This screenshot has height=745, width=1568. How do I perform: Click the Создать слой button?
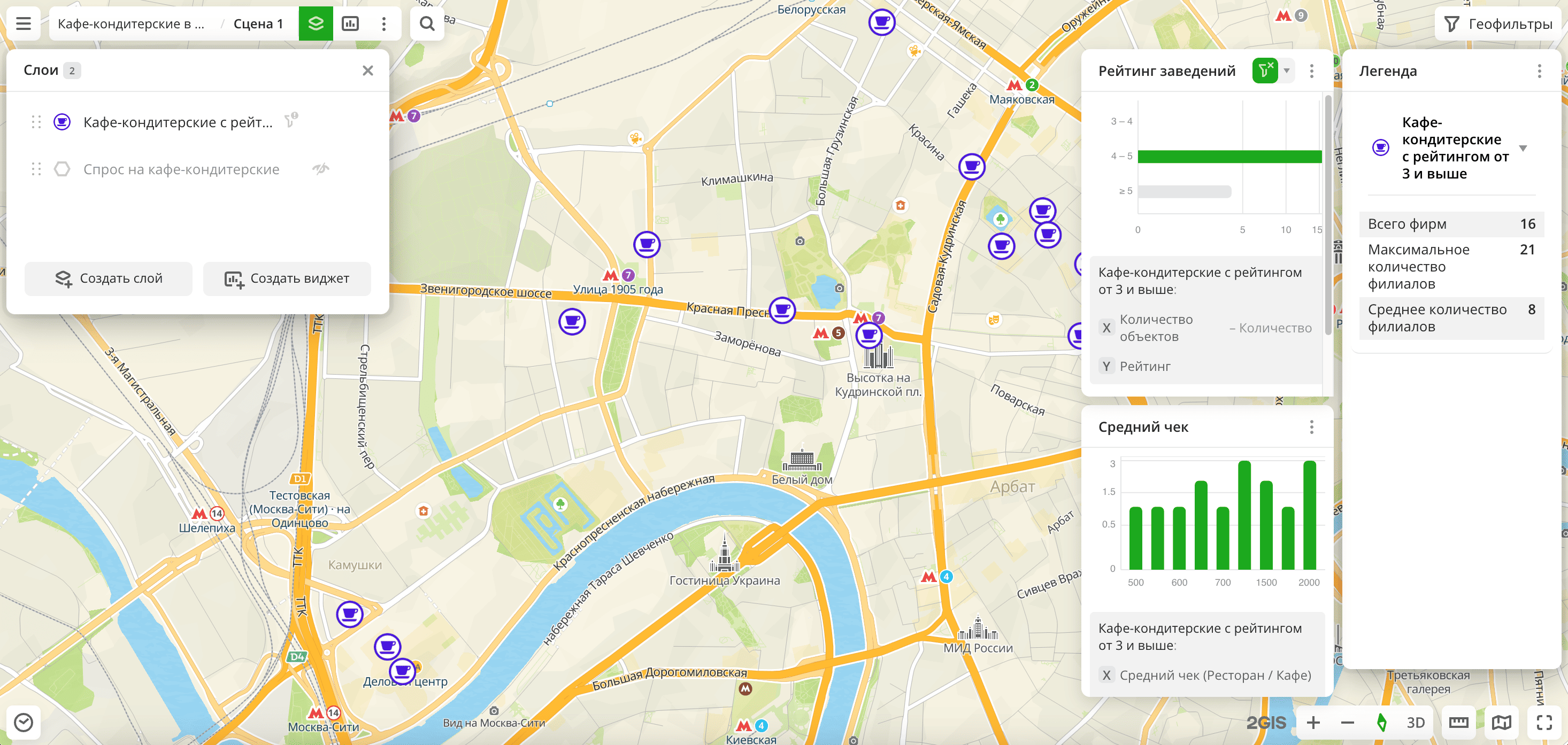pos(109,278)
